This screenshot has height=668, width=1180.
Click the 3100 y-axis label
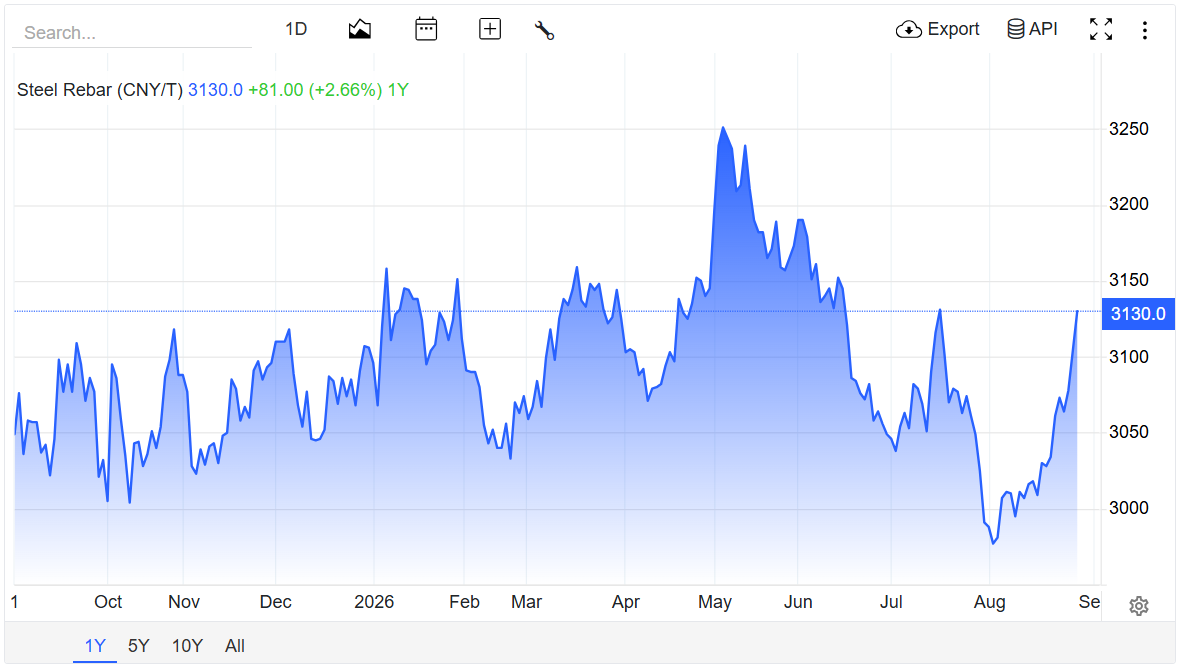click(x=1129, y=357)
